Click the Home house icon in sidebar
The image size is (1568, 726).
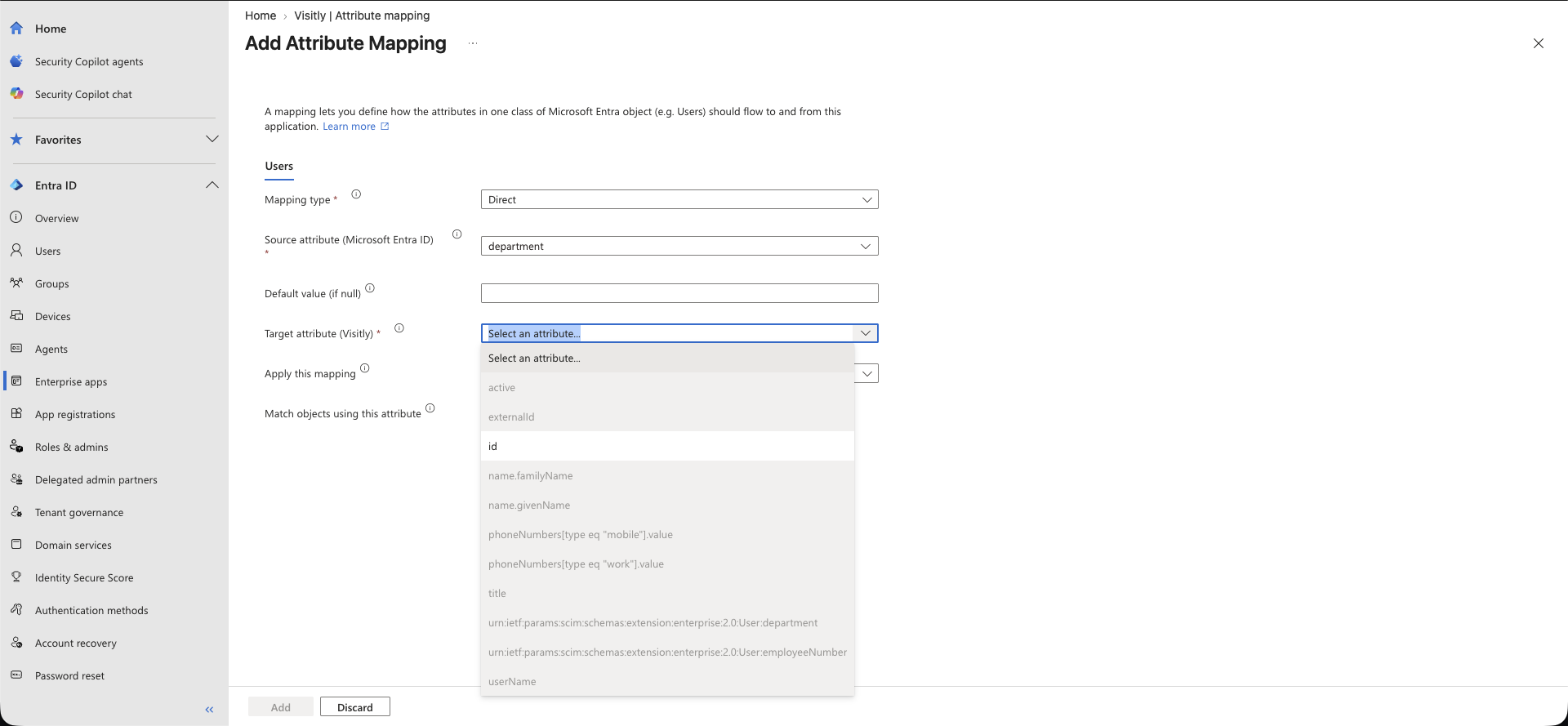[16, 29]
